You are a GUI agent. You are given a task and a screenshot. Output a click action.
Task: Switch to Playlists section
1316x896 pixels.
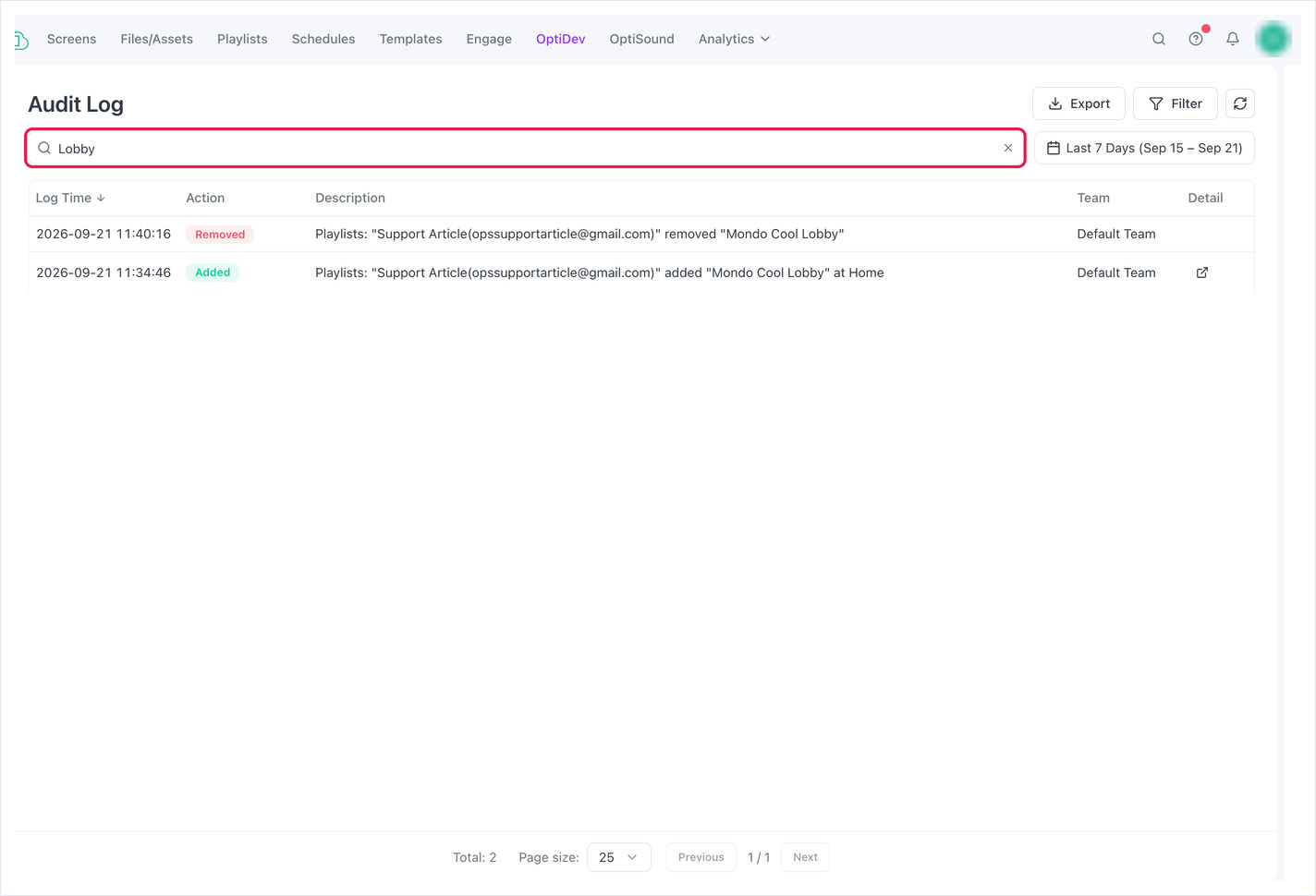pyautogui.click(x=242, y=39)
